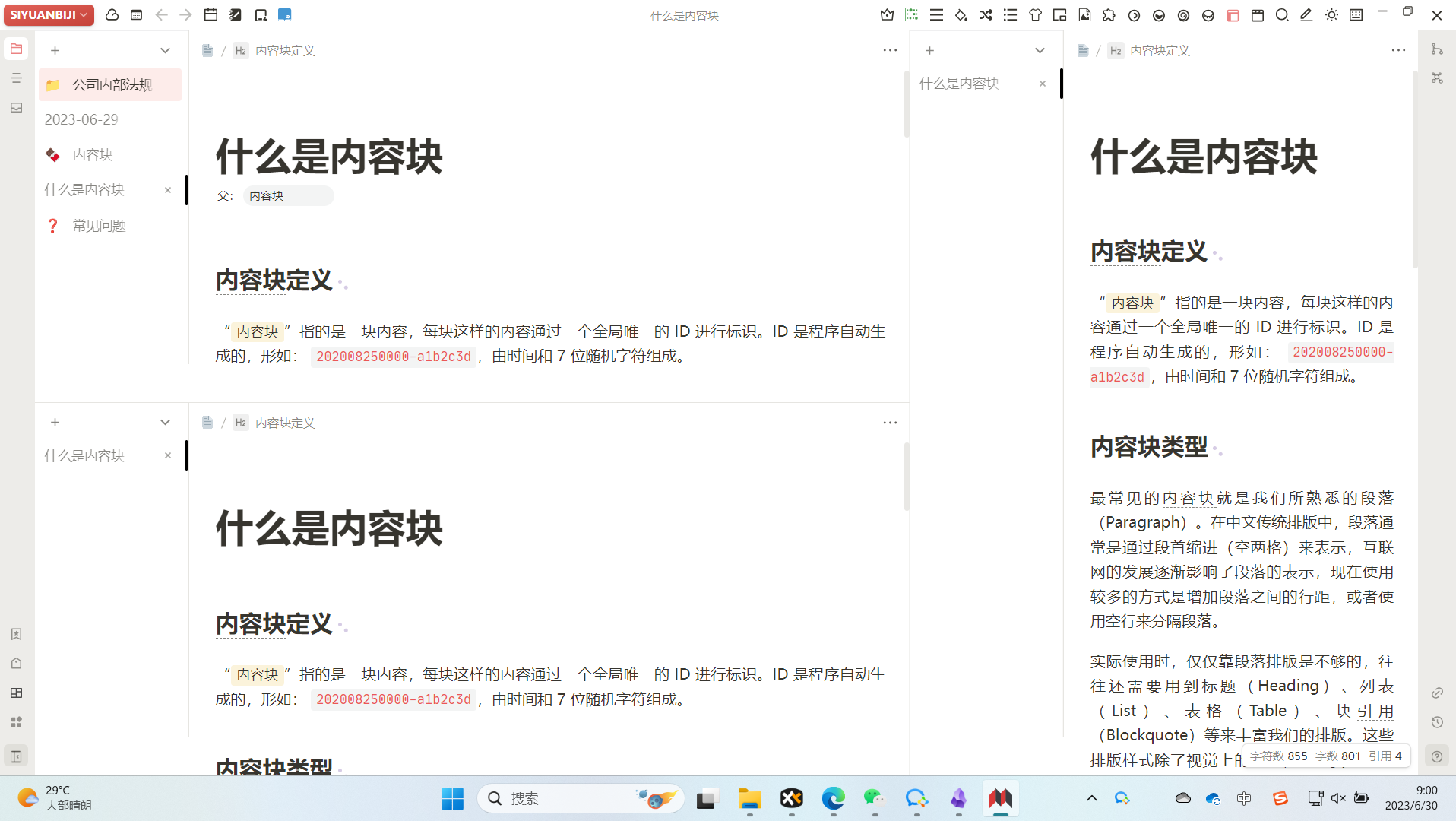Toggle the left dock sidebar icon at bottom
Screen dimensions: 1456x821
[x=16, y=756]
